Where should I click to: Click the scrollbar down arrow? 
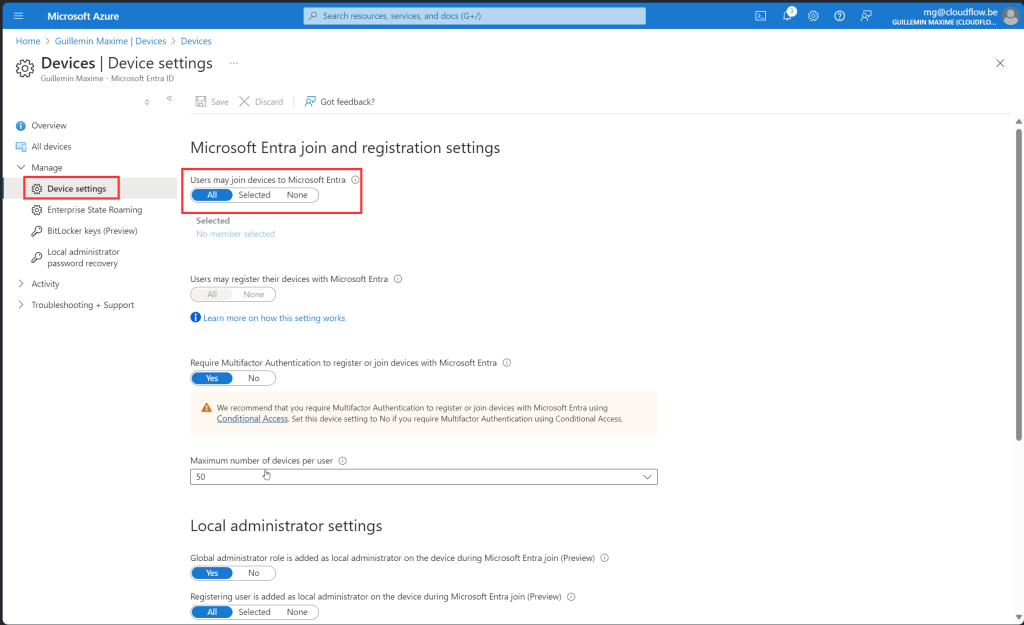pyautogui.click(x=1018, y=617)
